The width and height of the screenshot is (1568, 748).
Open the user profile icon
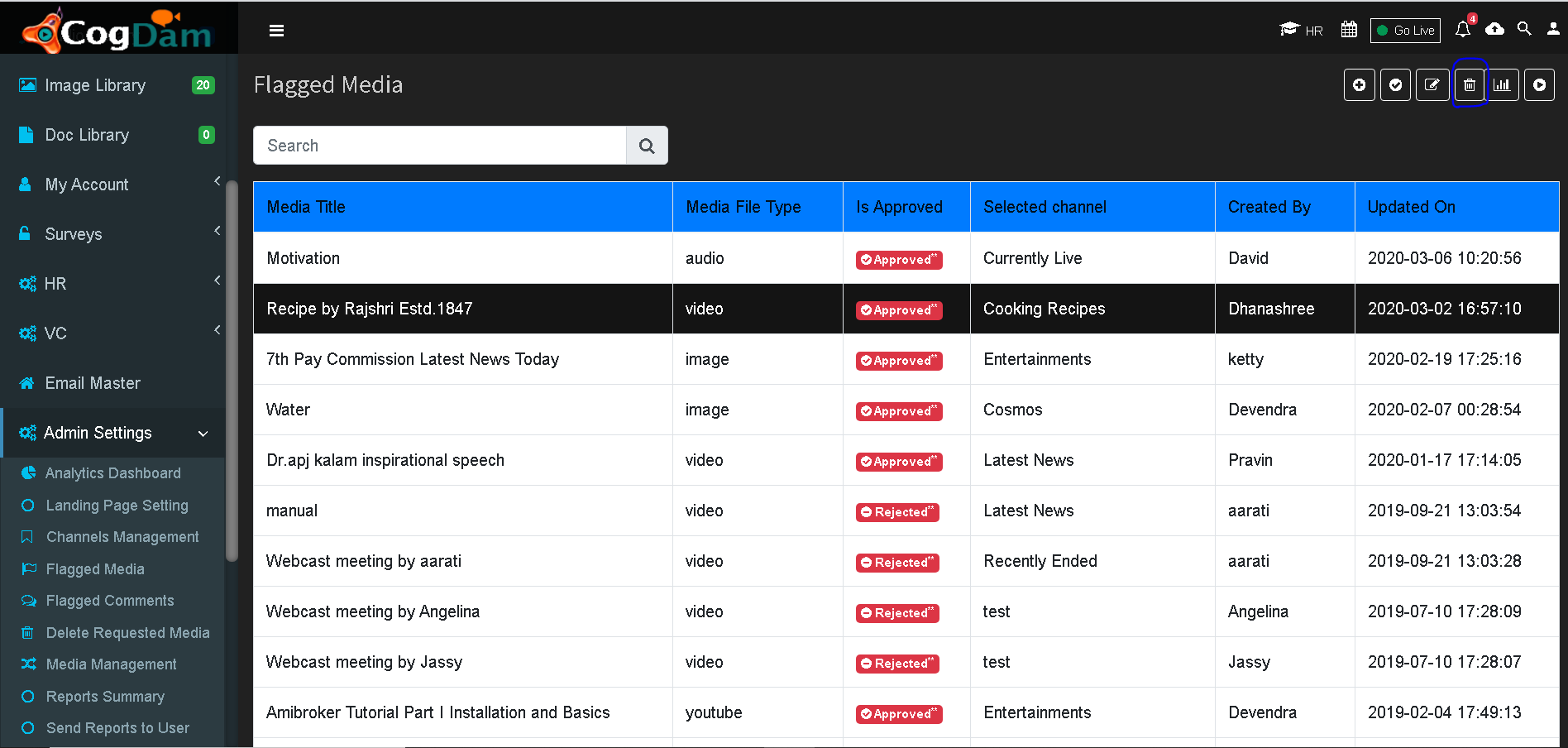pos(1553,29)
